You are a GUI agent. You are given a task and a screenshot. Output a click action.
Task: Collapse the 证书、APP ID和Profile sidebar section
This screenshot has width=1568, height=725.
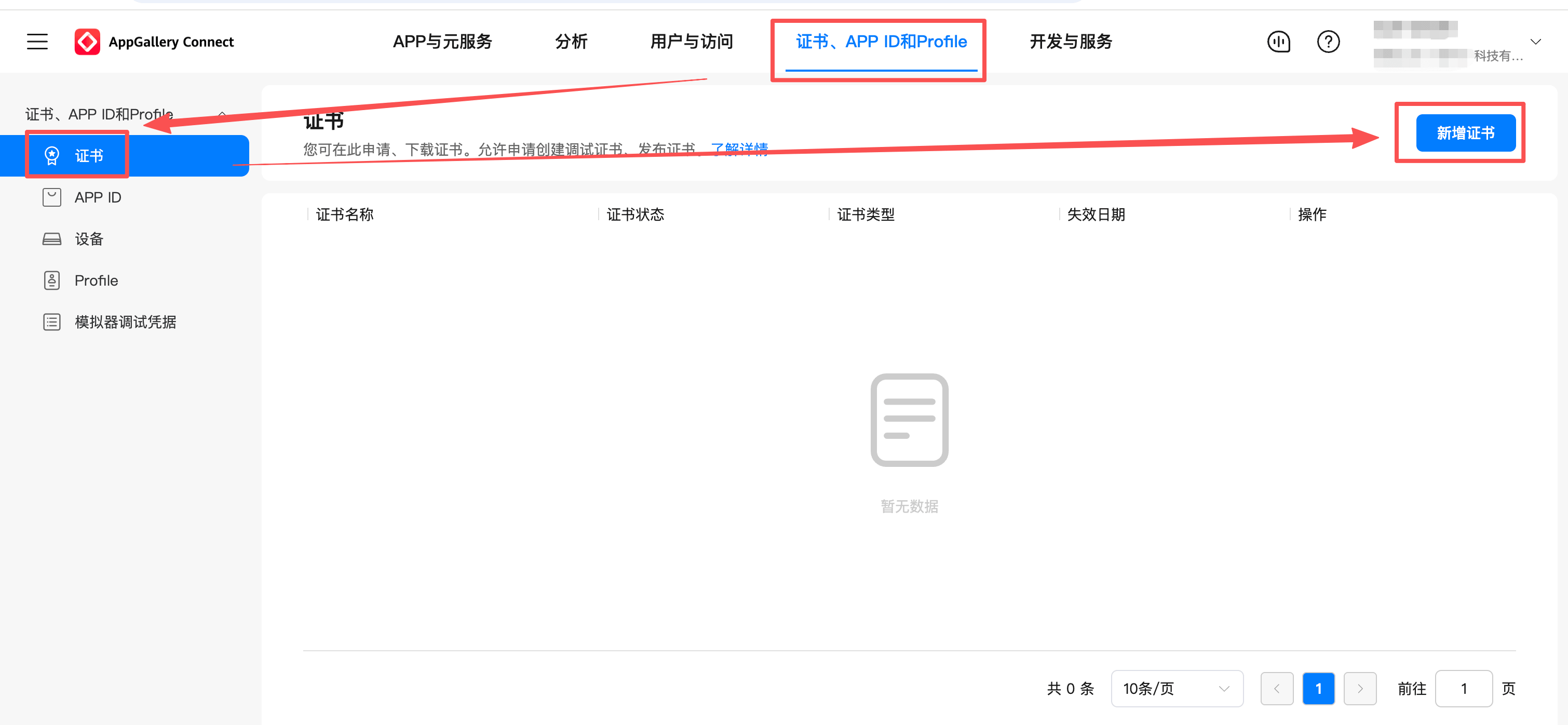222,114
